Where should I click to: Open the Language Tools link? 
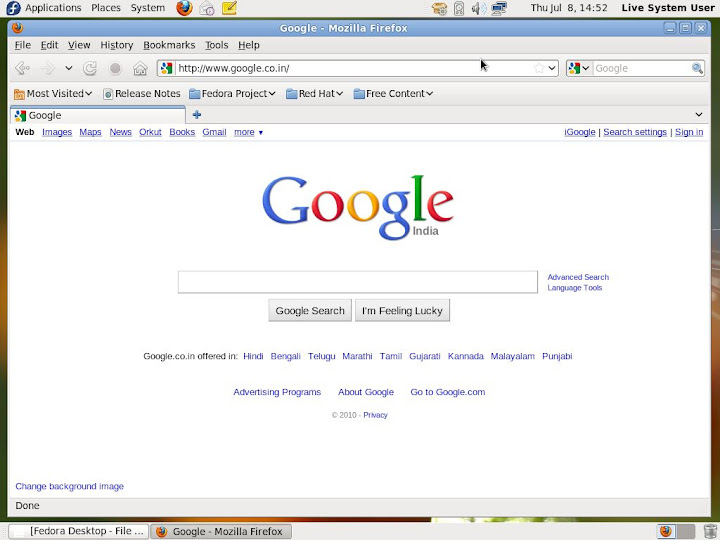574,288
